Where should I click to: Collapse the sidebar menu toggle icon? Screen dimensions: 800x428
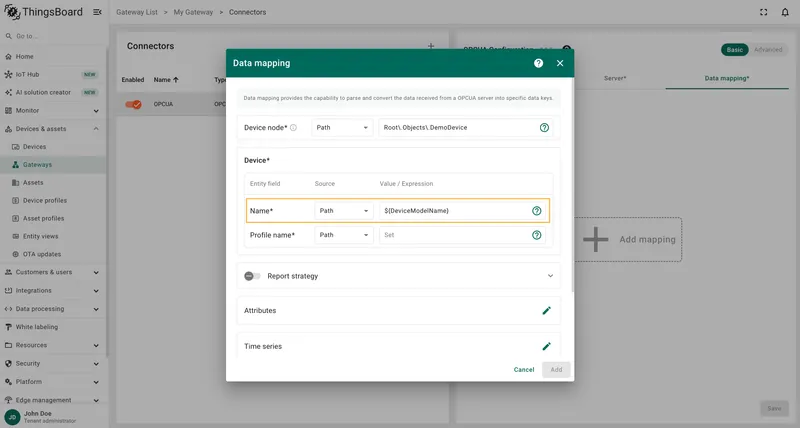[x=97, y=12]
